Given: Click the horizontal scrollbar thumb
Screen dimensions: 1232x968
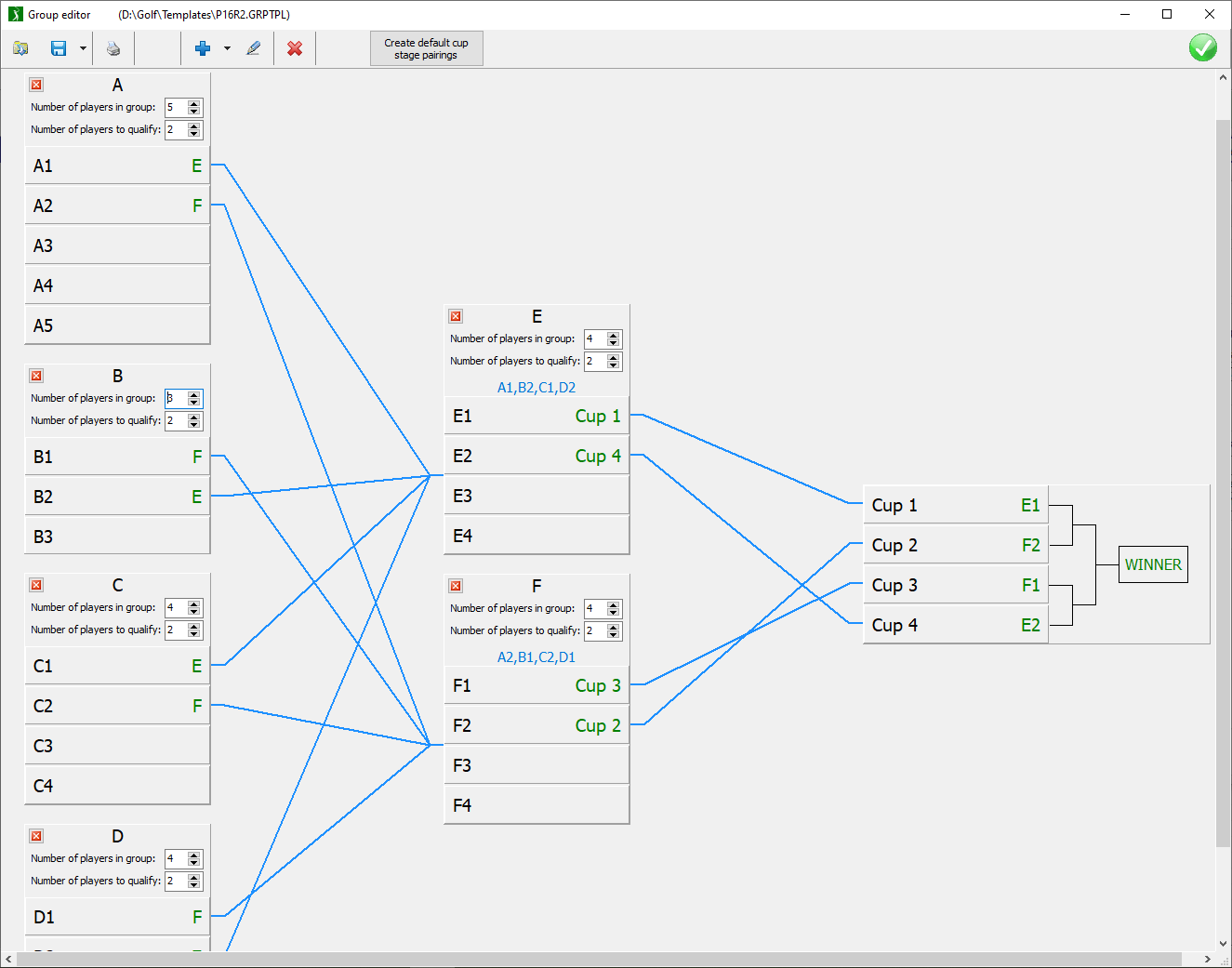Looking at the screenshot, I should (x=600, y=959).
